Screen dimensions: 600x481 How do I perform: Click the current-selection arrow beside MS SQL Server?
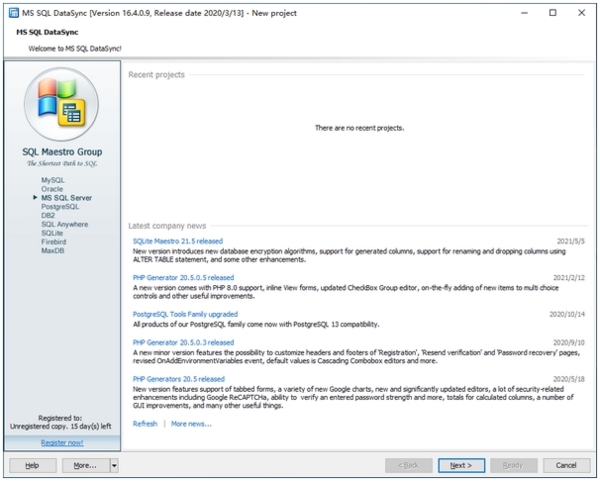(x=35, y=197)
